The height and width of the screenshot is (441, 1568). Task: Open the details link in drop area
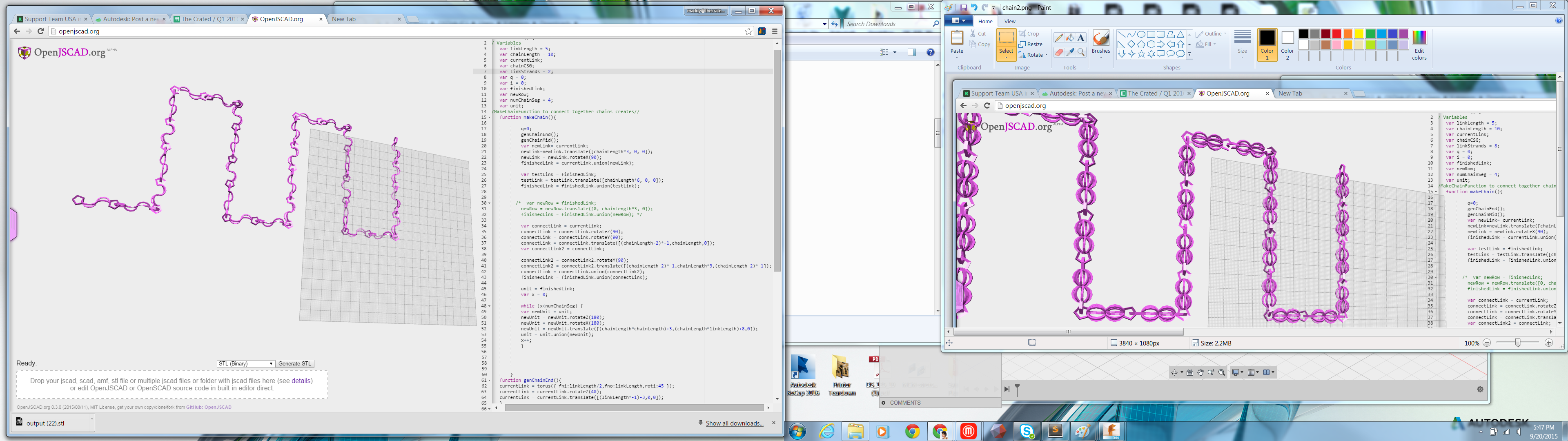tap(302, 381)
